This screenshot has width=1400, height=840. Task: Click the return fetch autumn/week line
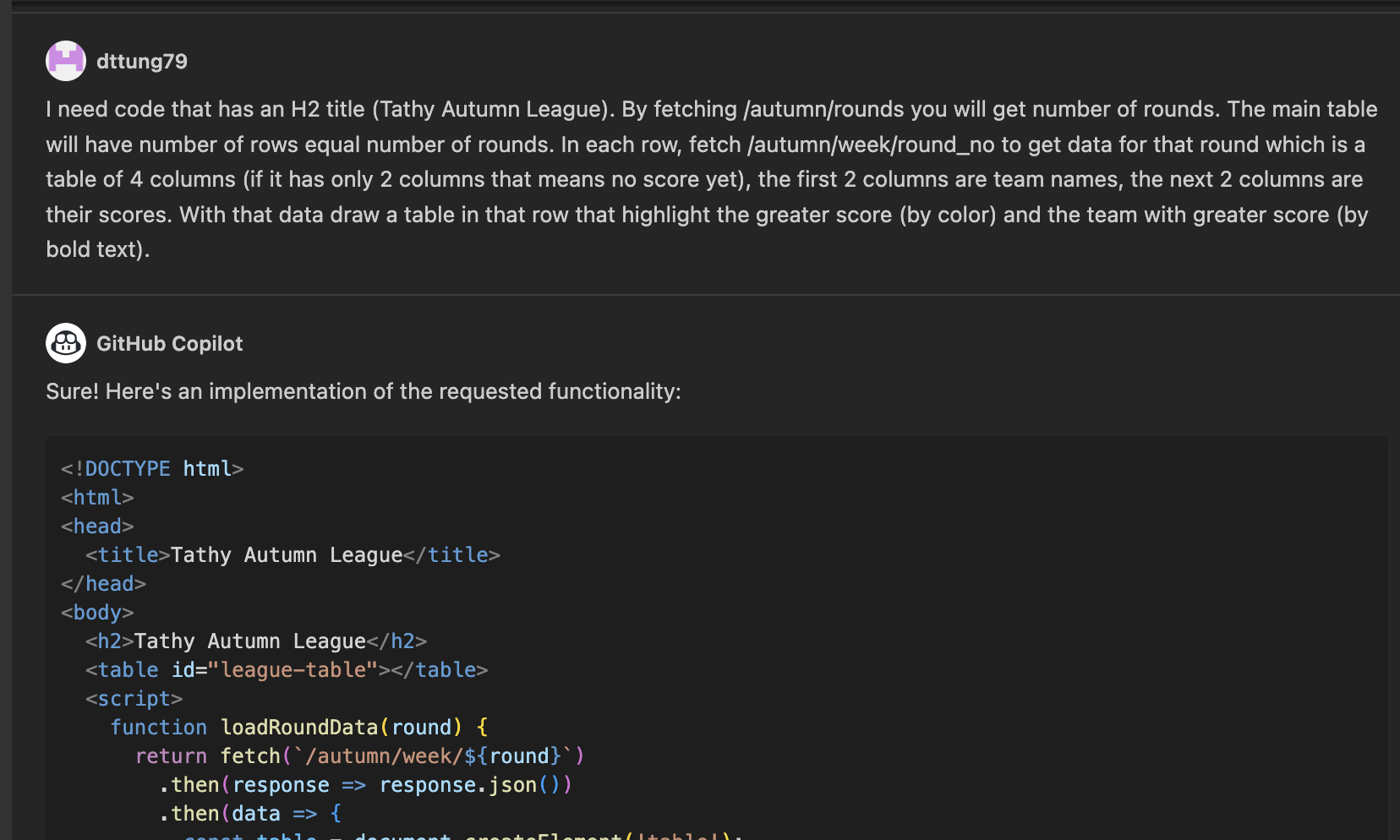[x=359, y=756]
